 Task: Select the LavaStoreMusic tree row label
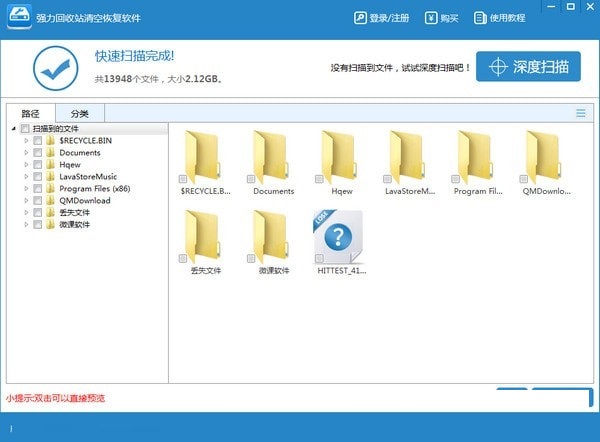coord(88,176)
